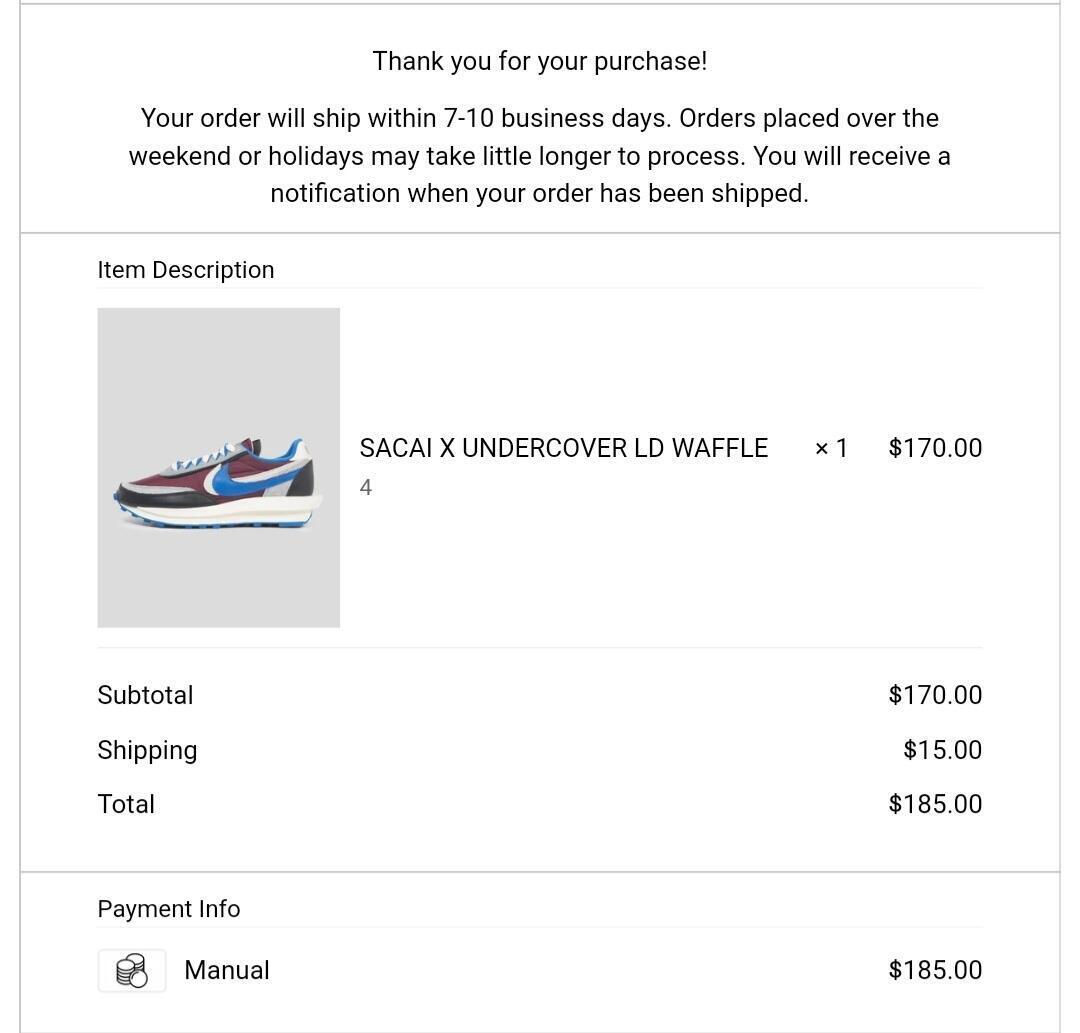Click the Thank you for your purchase heading
Screen dimensions: 1080x1033
coord(540,61)
